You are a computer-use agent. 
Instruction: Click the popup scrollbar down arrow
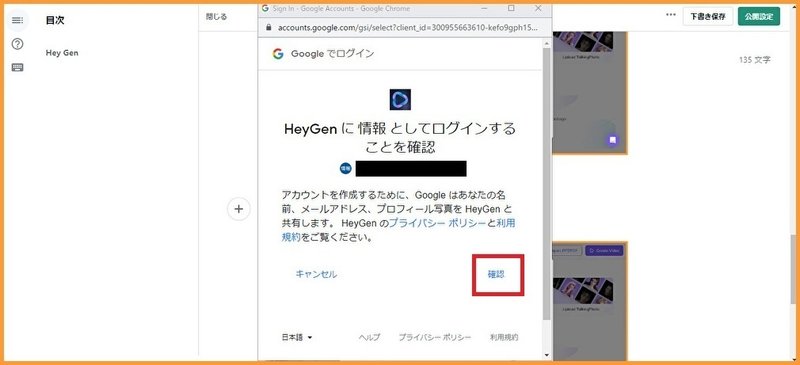coord(547,355)
